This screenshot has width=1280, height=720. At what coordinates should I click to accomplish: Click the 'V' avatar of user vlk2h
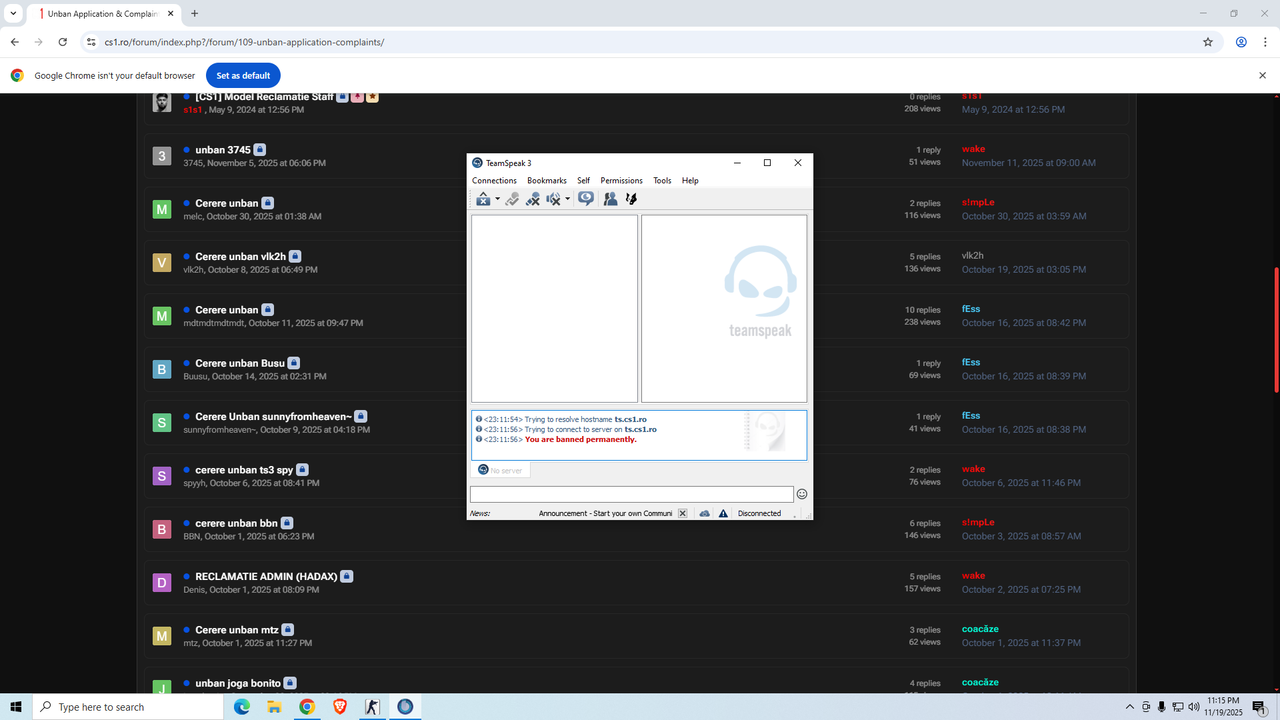tap(162, 262)
